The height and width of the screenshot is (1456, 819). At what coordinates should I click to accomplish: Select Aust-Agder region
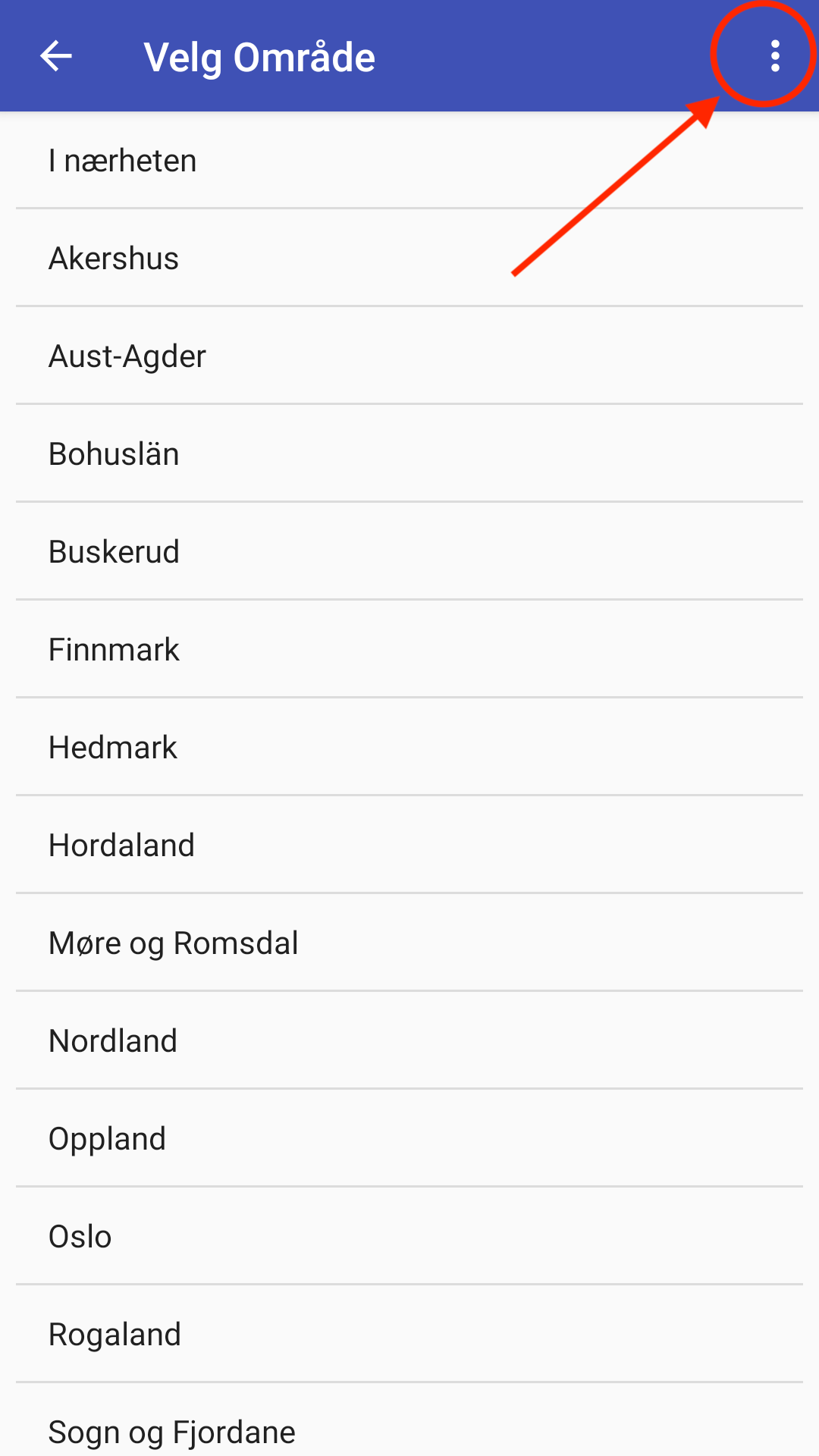click(x=409, y=356)
